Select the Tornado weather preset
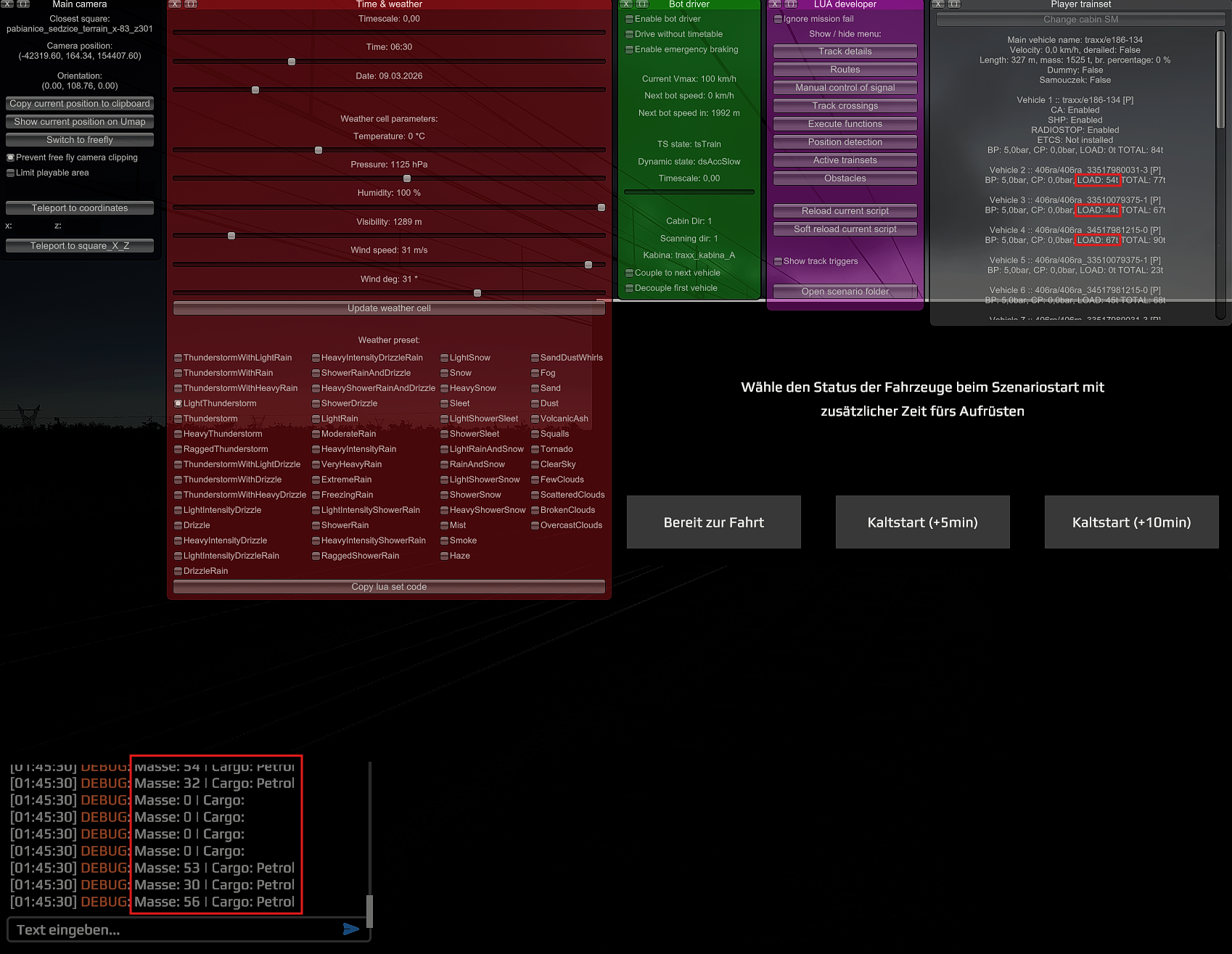Image resolution: width=1232 pixels, height=954 pixels. (535, 449)
